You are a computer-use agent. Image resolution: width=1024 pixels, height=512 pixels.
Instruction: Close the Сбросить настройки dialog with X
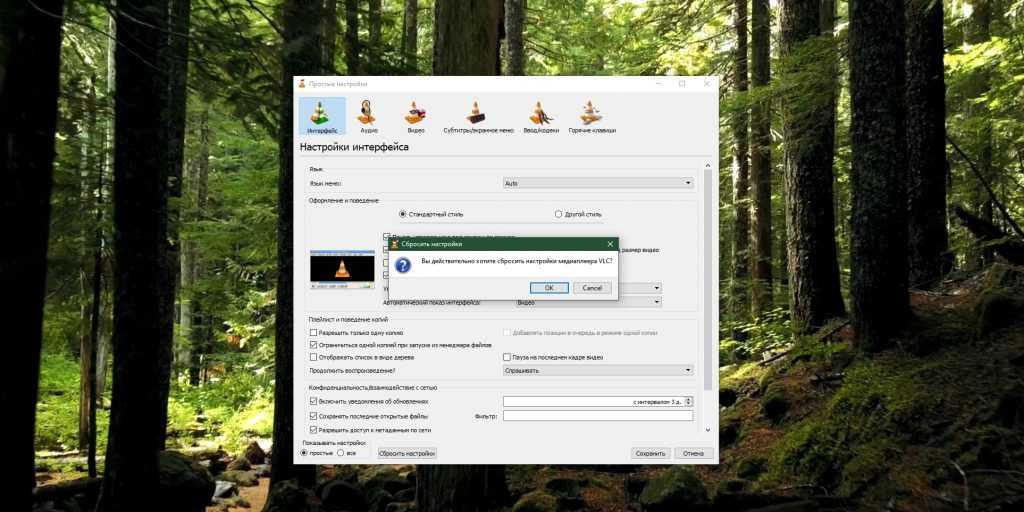click(610, 244)
